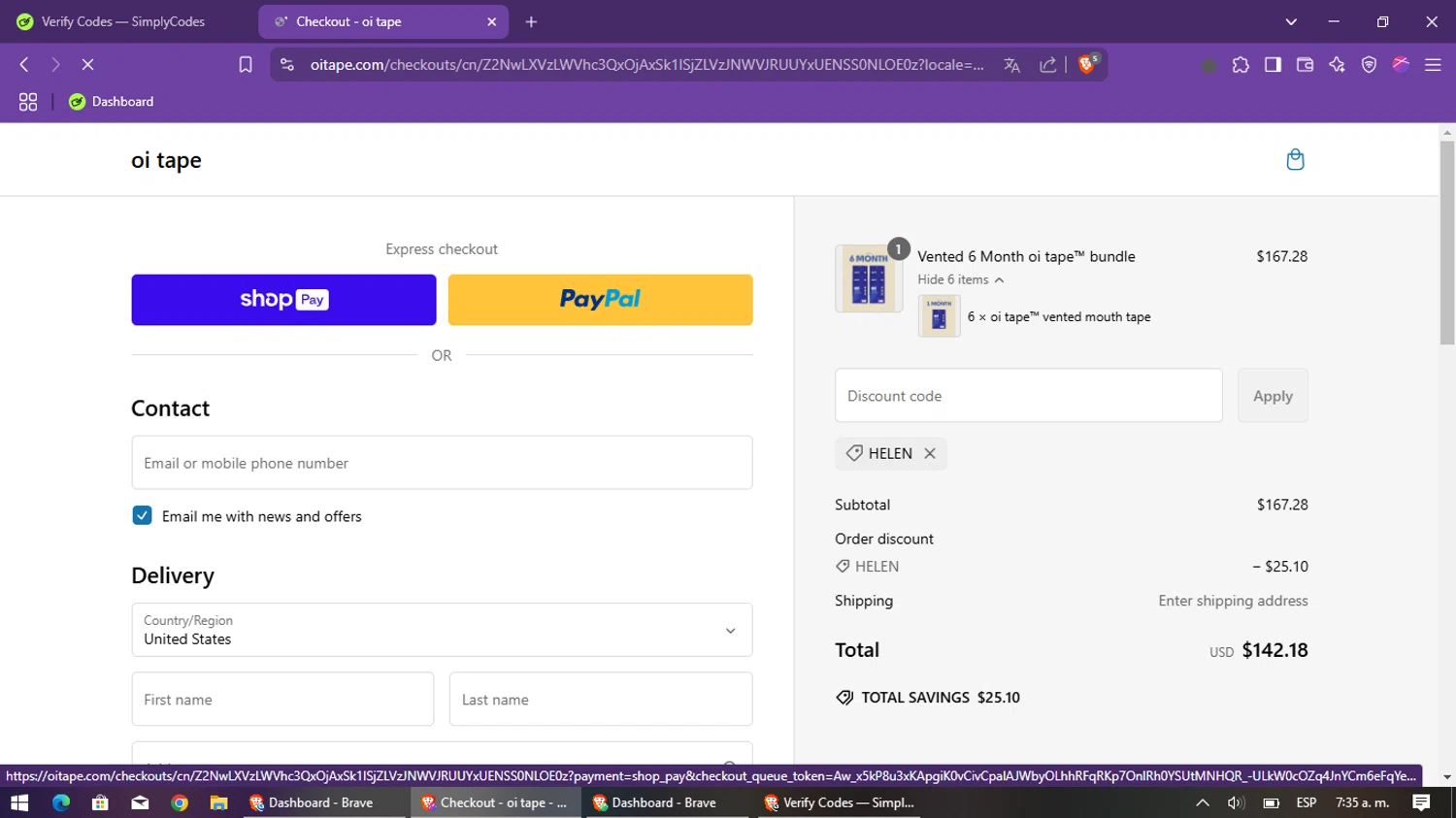Screen dimensions: 1456x818
Task: Launch Microsoft Edge from the taskbar
Action: pos(61,802)
